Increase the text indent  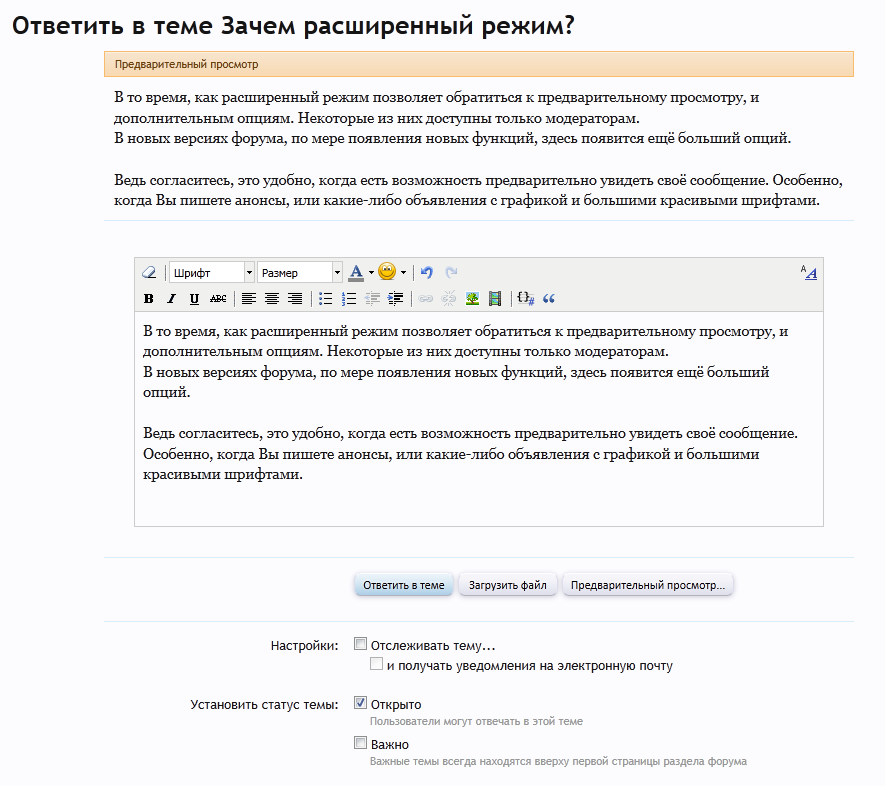[396, 298]
